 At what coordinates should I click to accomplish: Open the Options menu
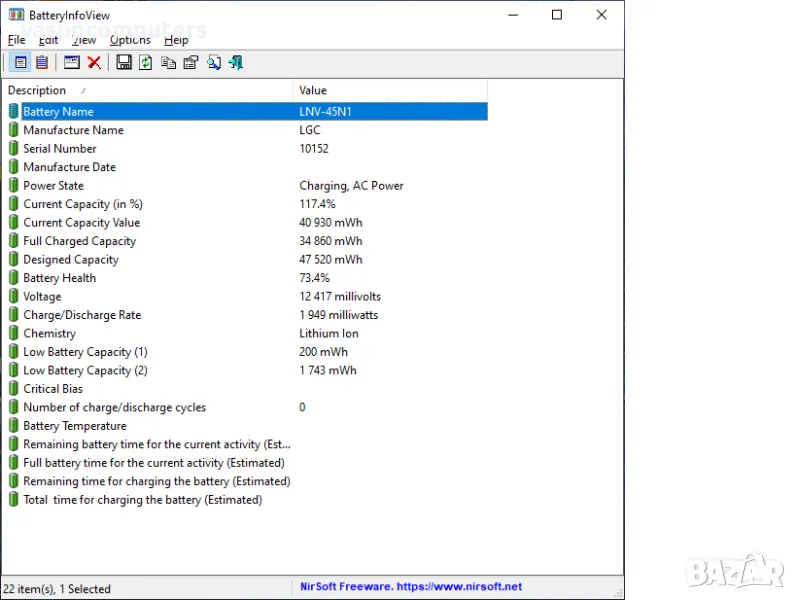pyautogui.click(x=130, y=40)
